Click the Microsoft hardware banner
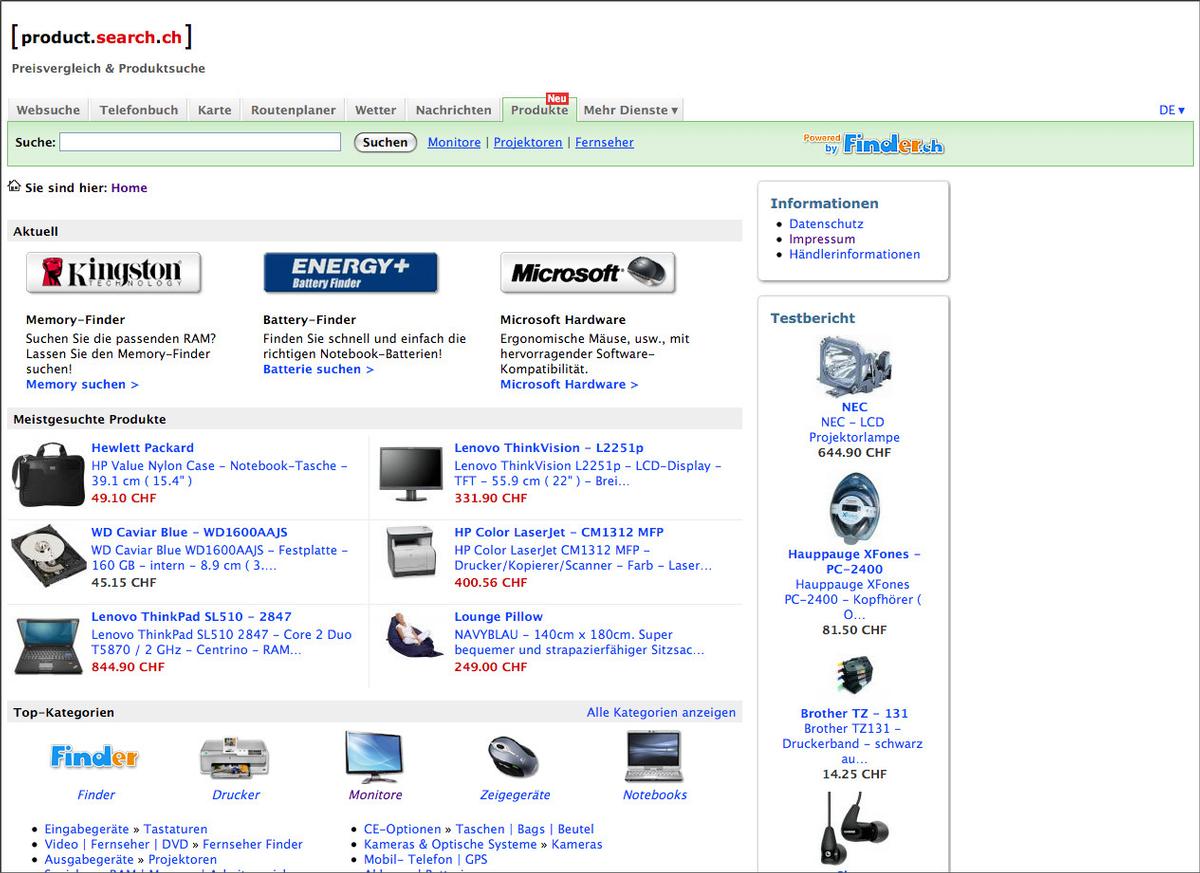This screenshot has width=1200, height=873. (x=588, y=272)
